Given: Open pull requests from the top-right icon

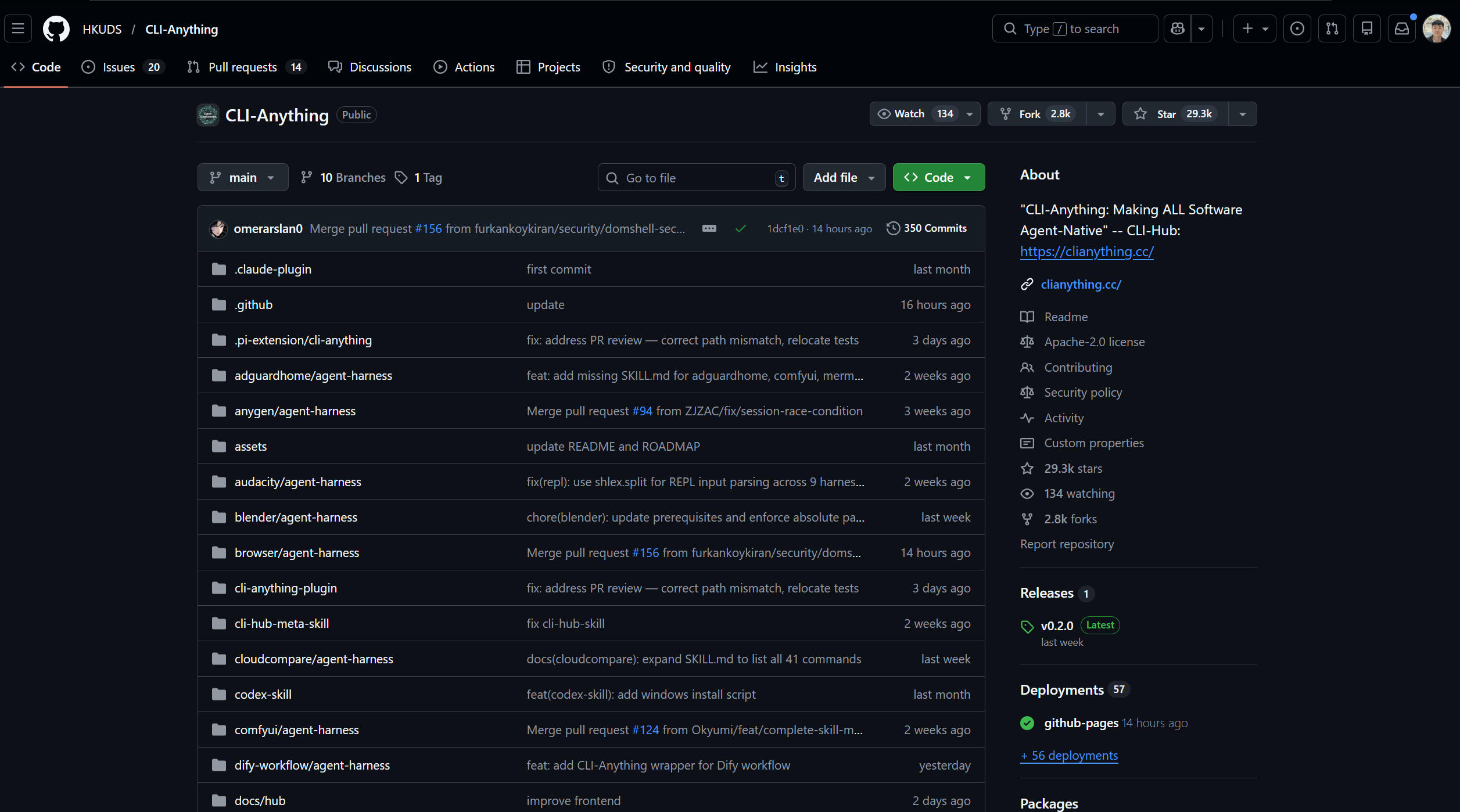Looking at the screenshot, I should (1332, 28).
